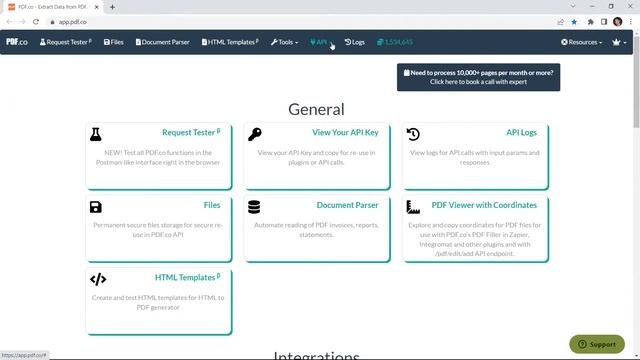Reload the page with refresh icon
The height and width of the screenshot is (360, 640).
coord(36,22)
